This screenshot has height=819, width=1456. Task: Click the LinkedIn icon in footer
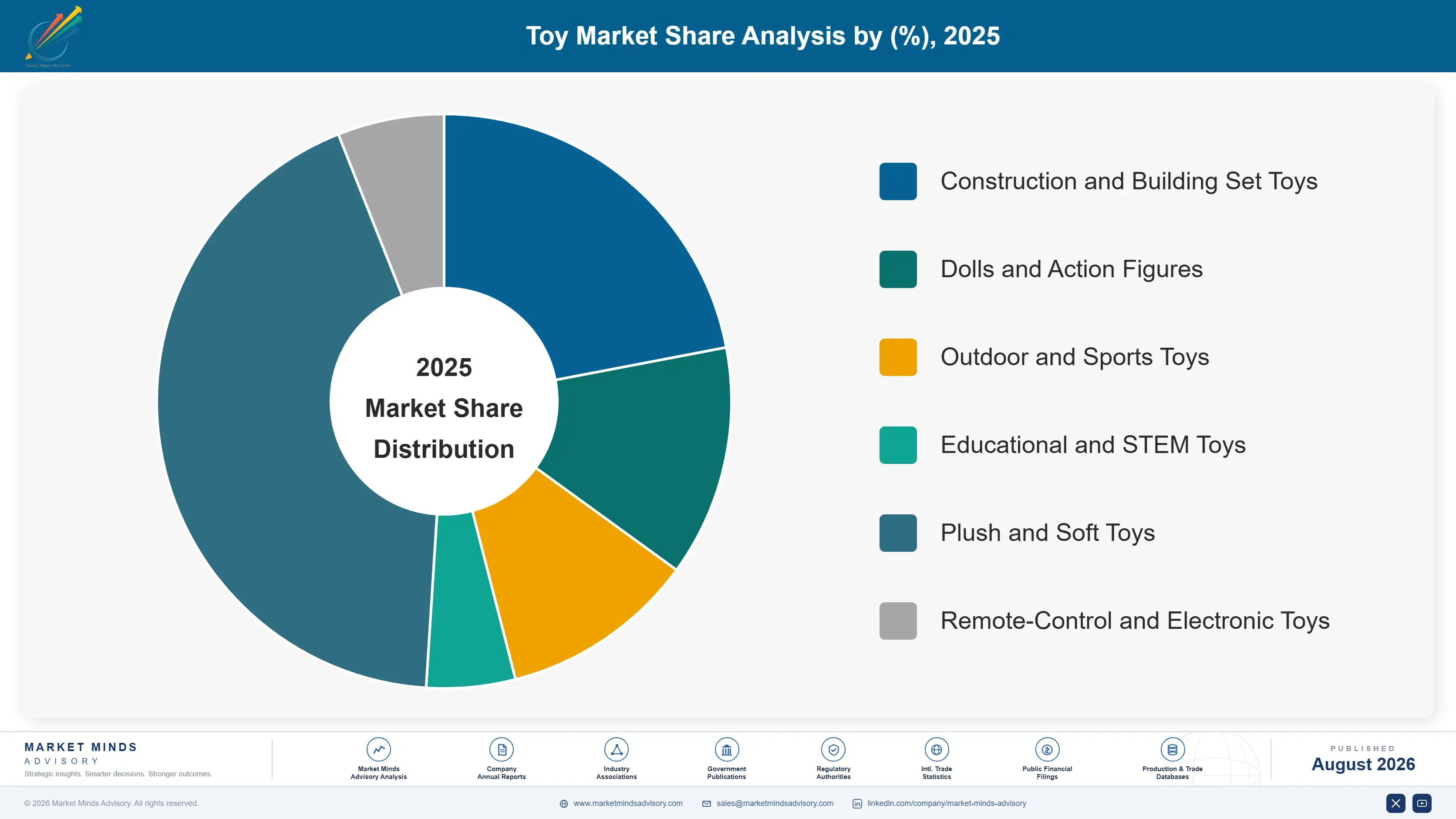tap(857, 804)
